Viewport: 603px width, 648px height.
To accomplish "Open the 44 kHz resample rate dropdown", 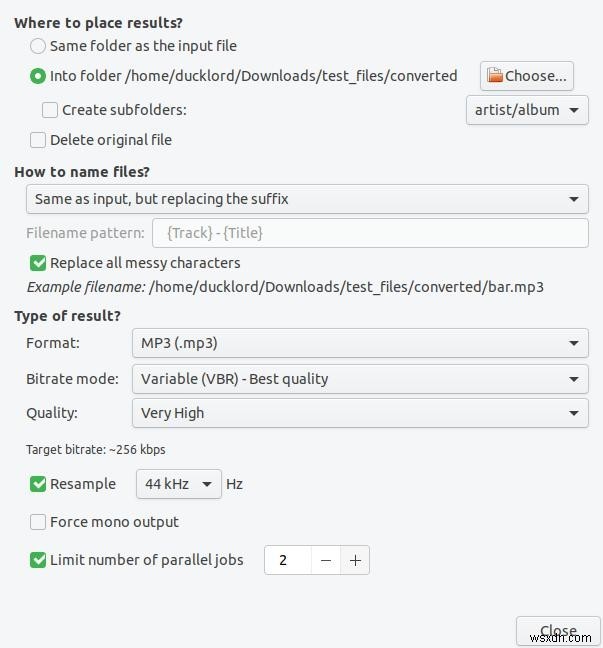I will [179, 484].
